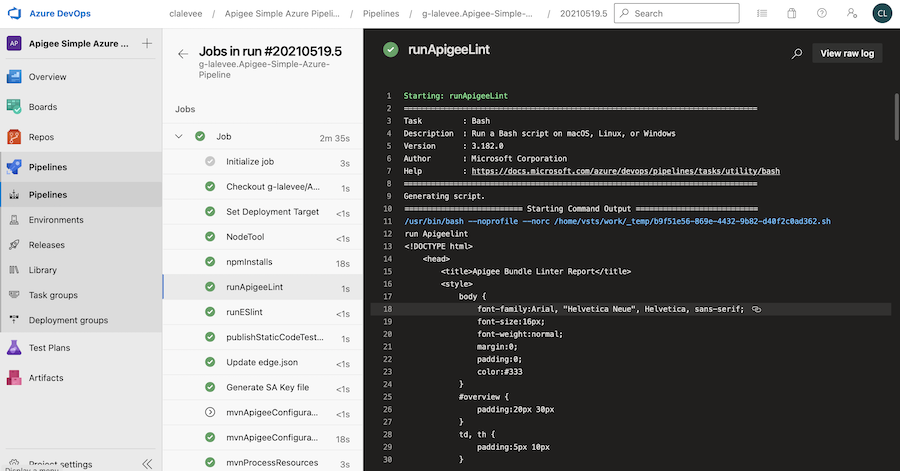The height and width of the screenshot is (471, 900).
Task: Open the Pipelines section in sidebar
Action: pos(81,167)
